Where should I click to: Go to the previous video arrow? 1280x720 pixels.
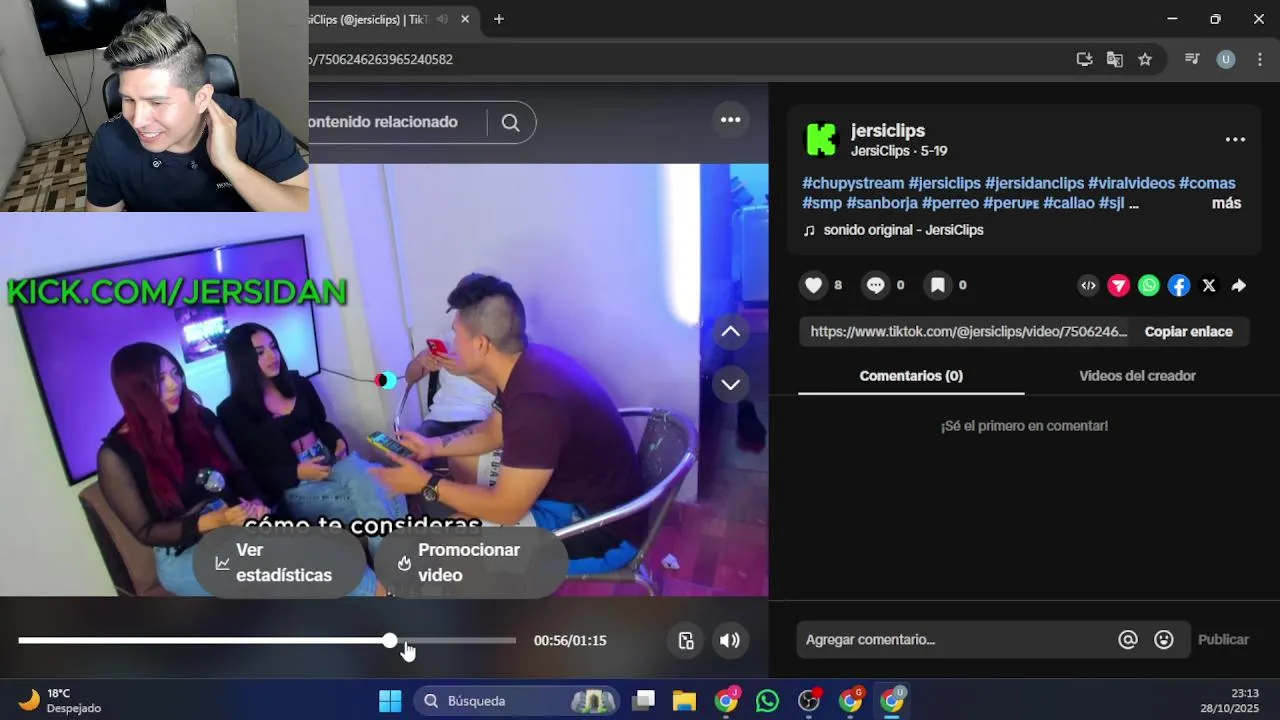pyautogui.click(x=731, y=332)
